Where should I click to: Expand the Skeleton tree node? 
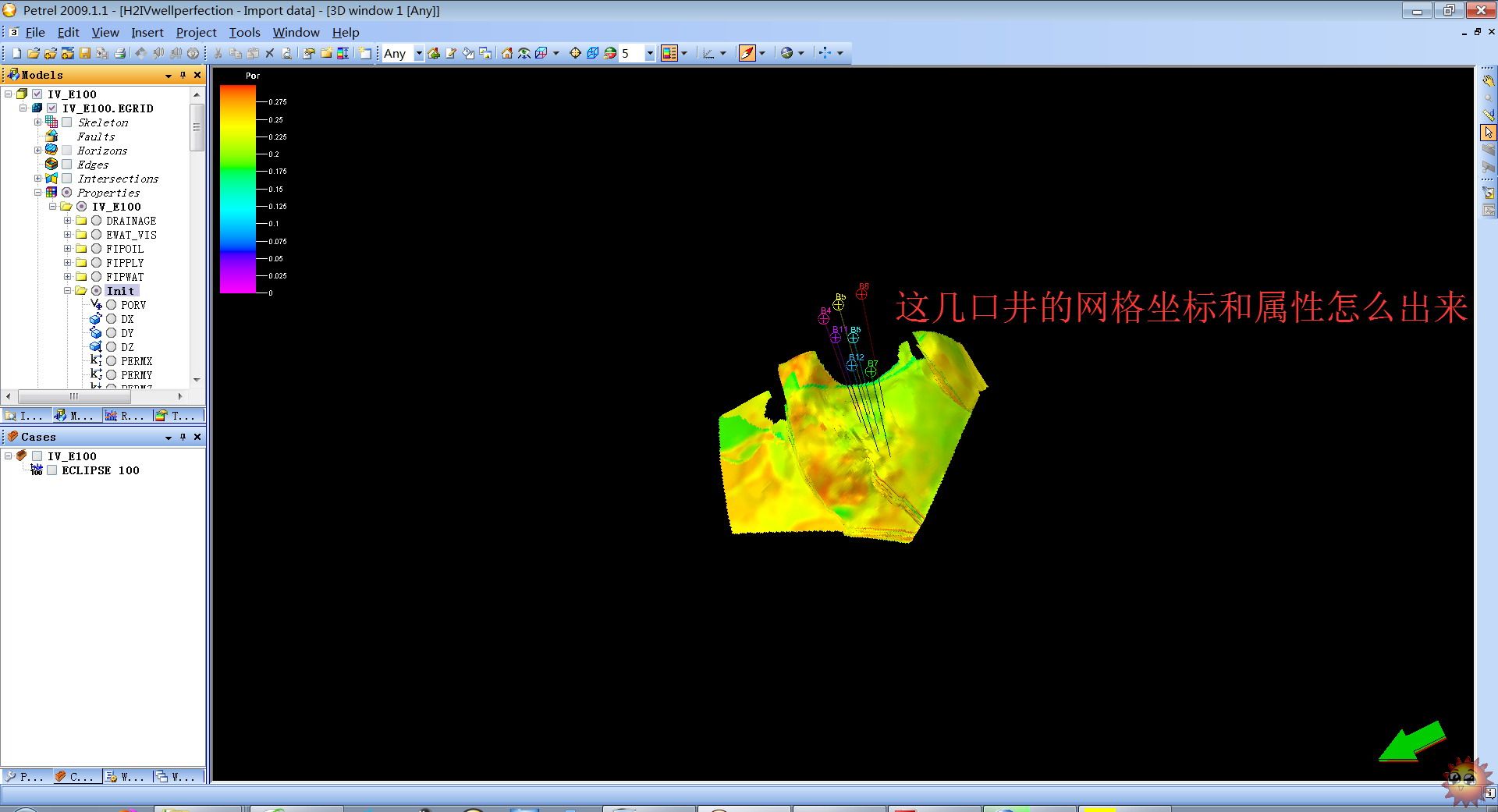click(x=37, y=122)
